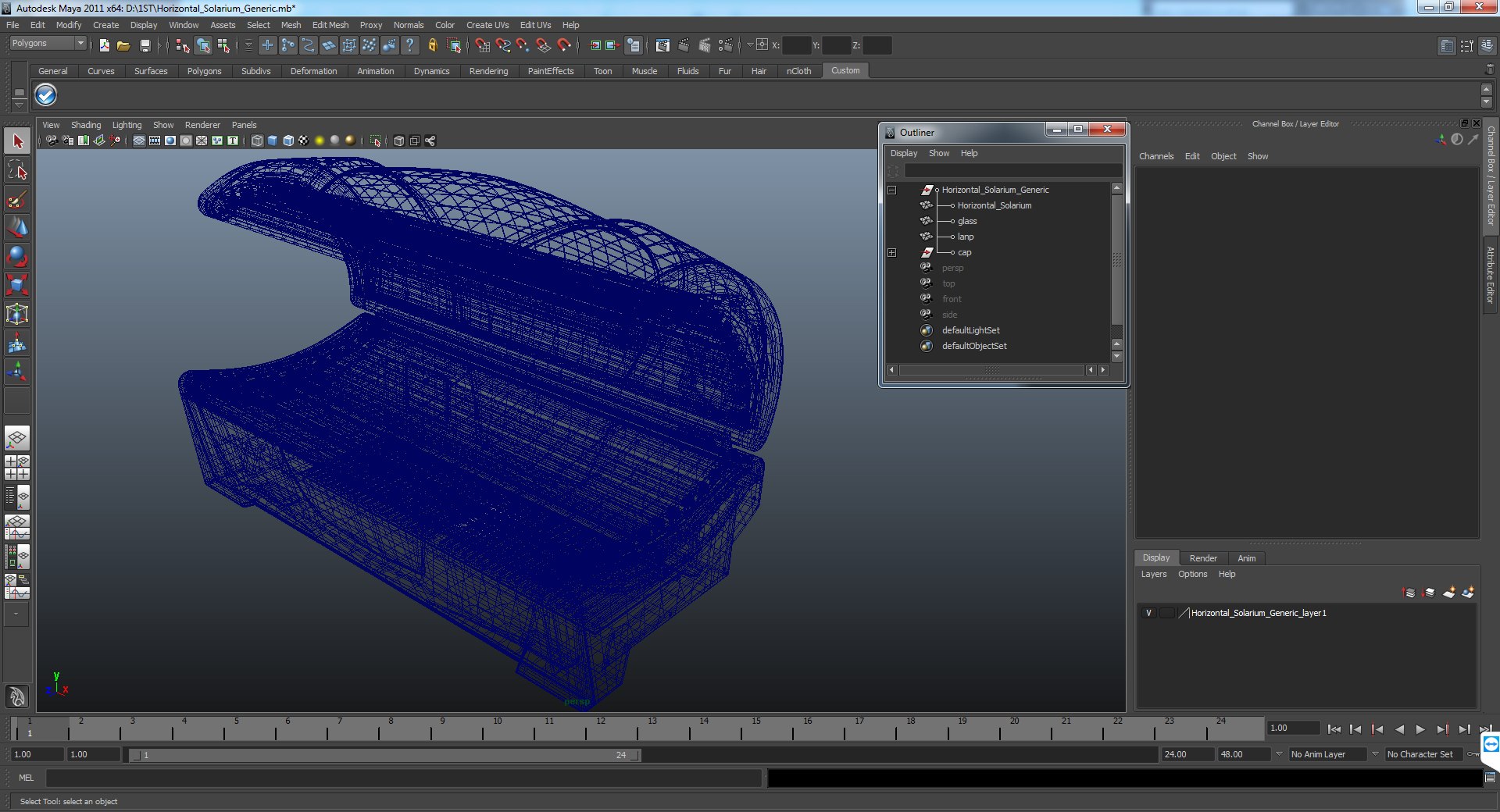
Task: Create a new scene file
Action: 104,45
